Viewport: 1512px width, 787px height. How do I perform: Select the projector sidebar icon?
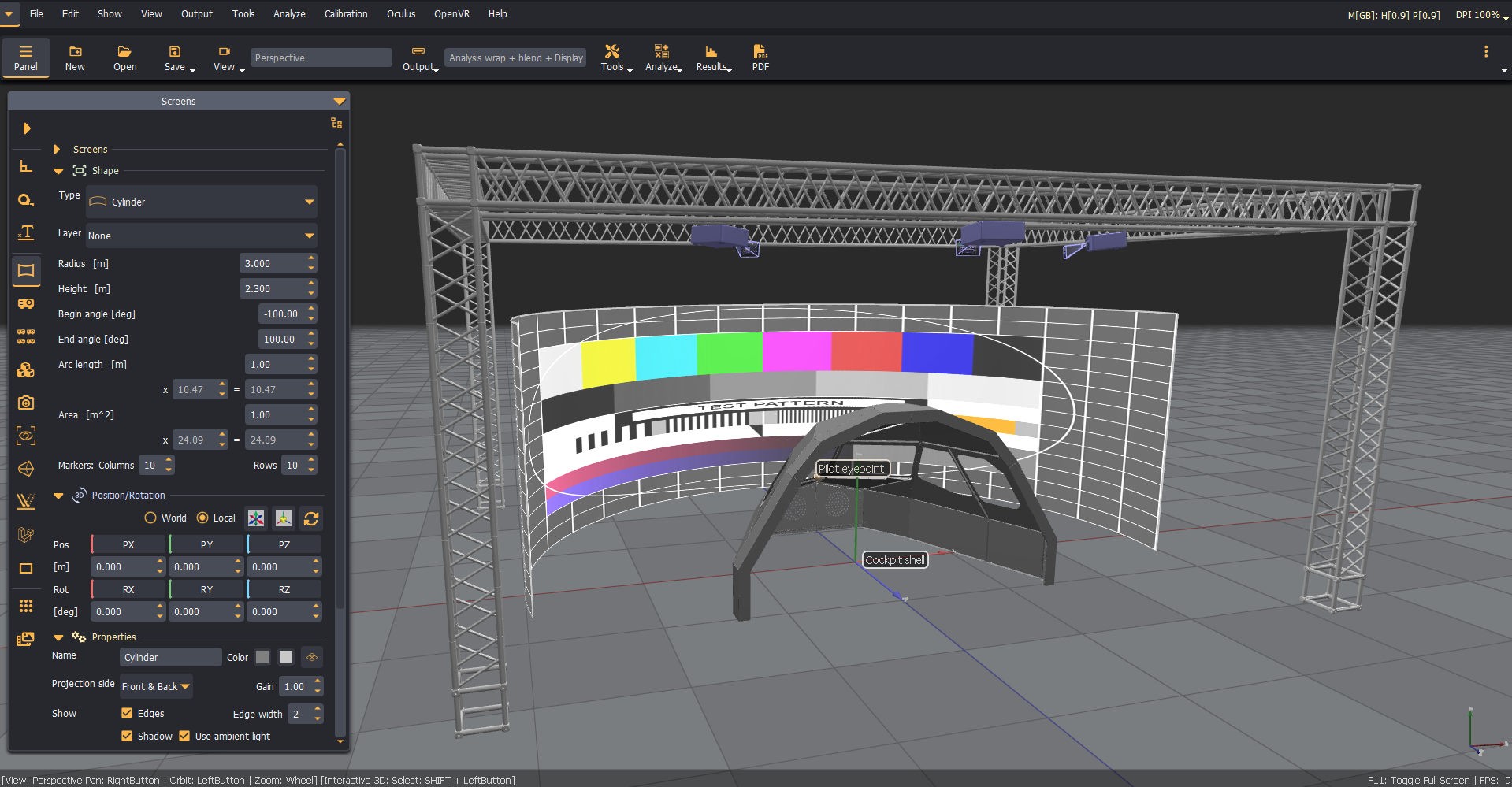[x=26, y=303]
